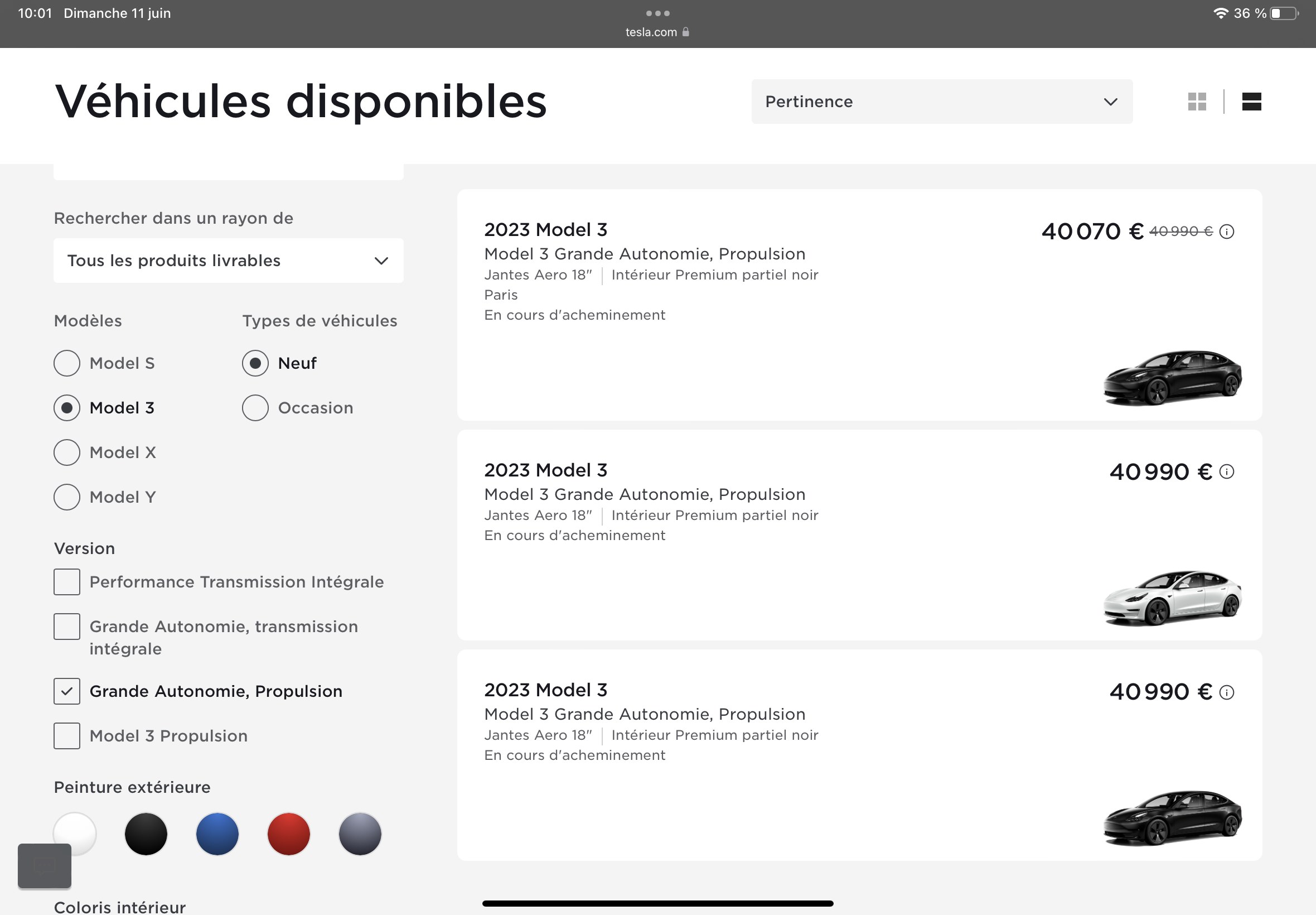Viewport: 1316px width, 915px height.
Task: Tap the three-dots multitasking icon at top
Action: (657, 13)
